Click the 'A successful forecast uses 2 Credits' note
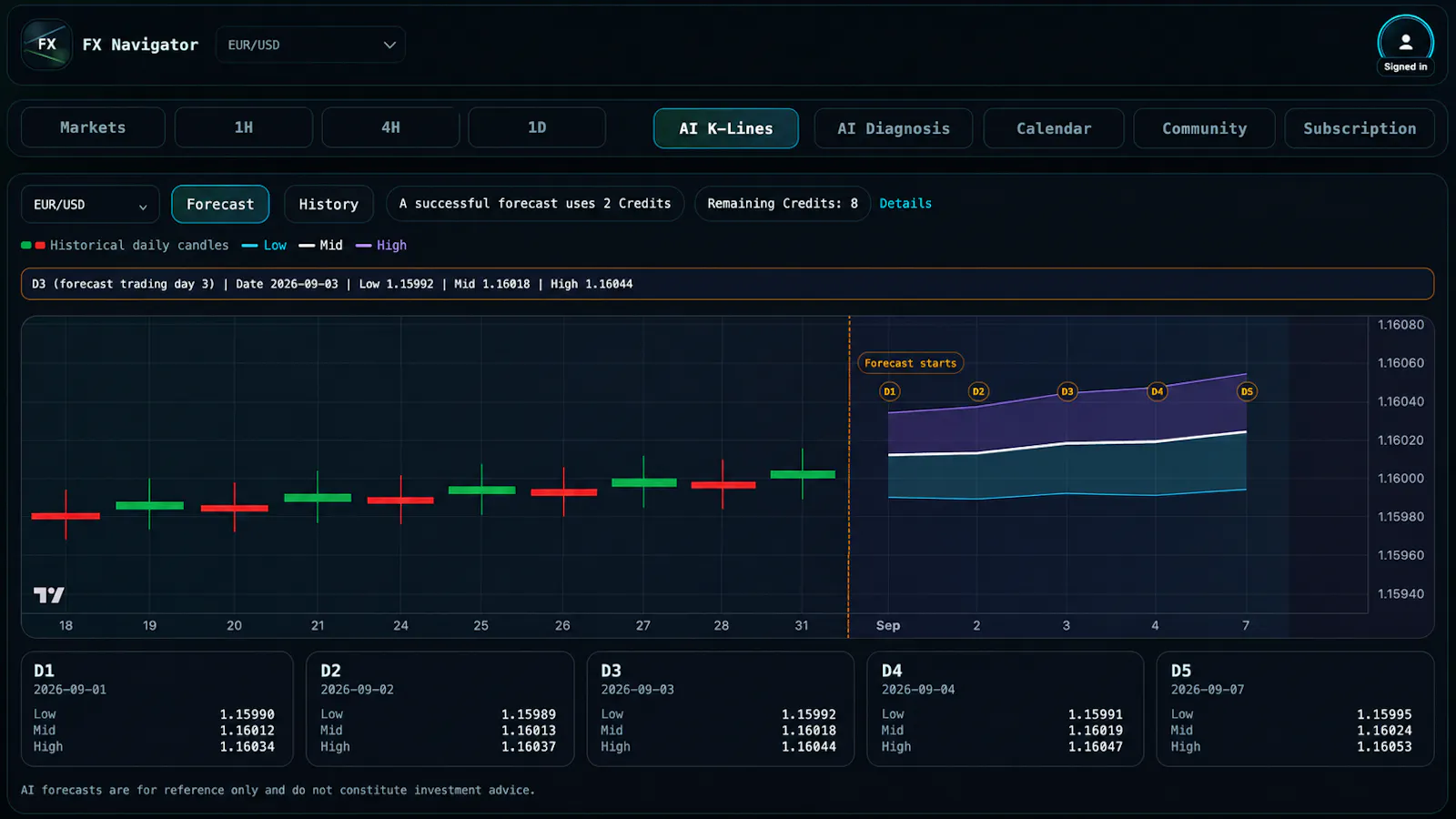1456x819 pixels. click(x=535, y=204)
